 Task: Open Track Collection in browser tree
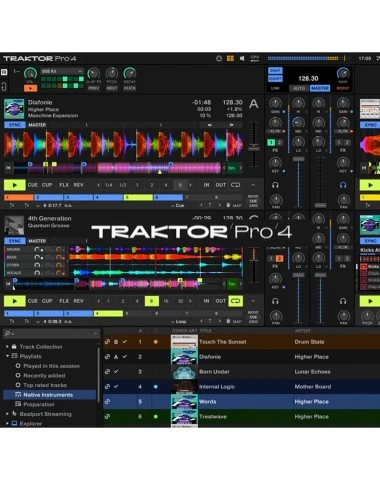[41, 347]
